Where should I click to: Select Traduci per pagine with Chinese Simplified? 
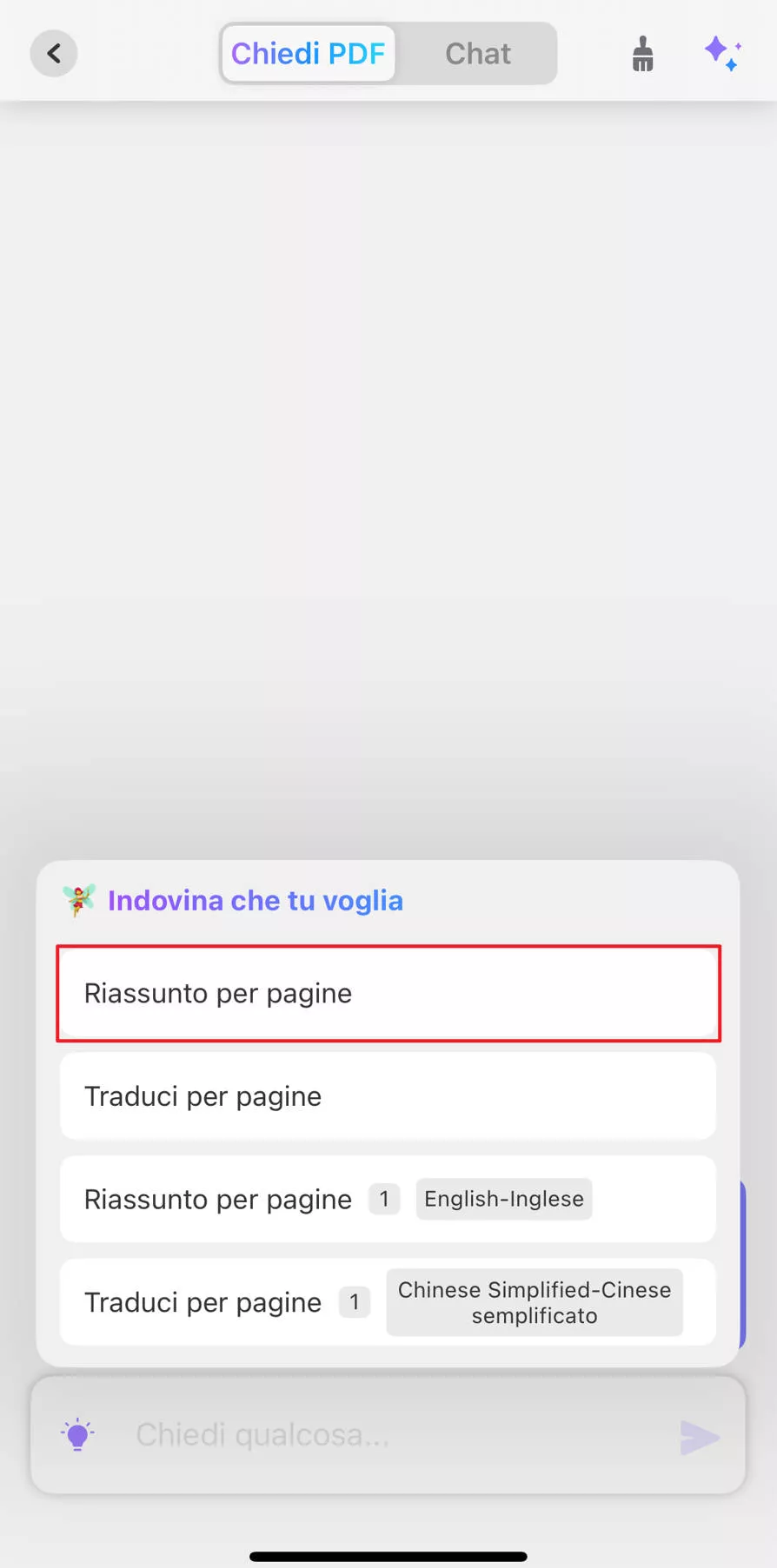tap(388, 1302)
